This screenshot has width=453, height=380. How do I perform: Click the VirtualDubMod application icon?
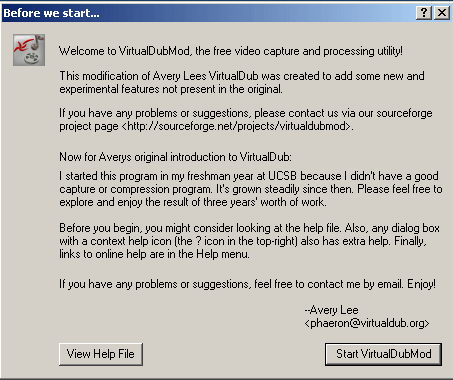point(29,50)
